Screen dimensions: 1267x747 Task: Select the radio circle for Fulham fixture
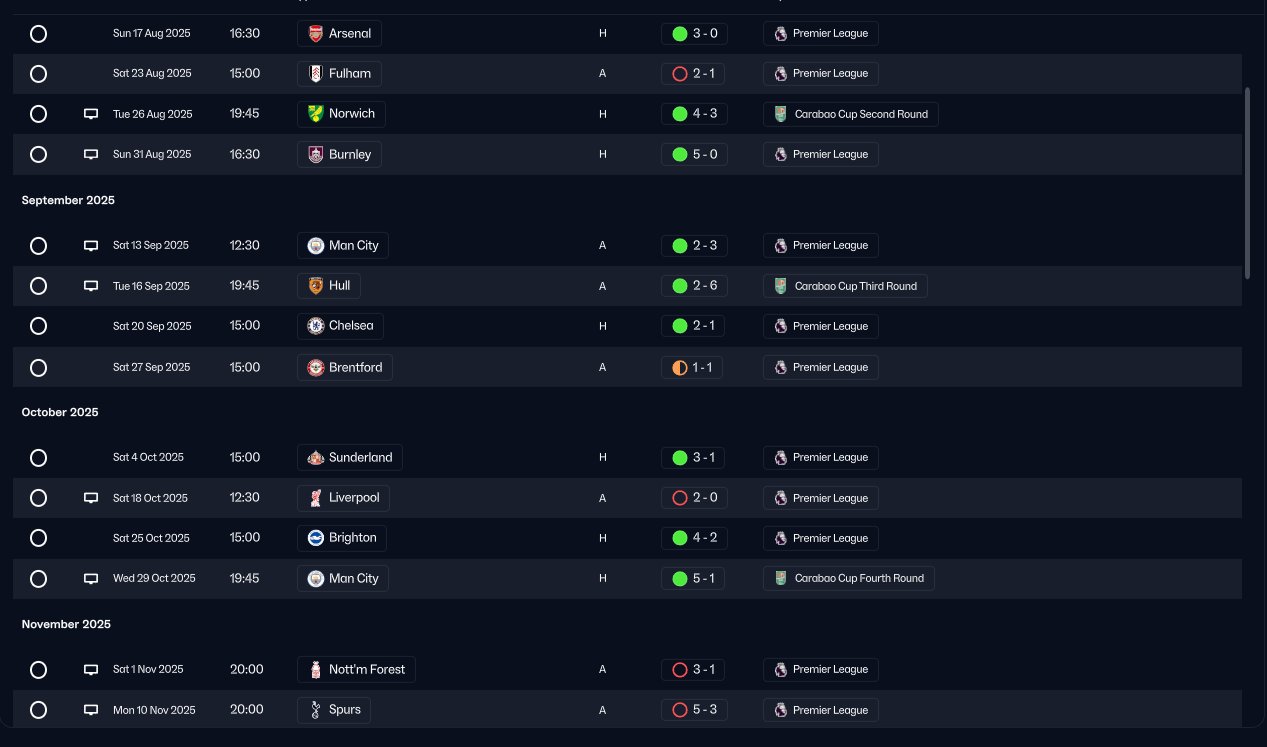38,74
